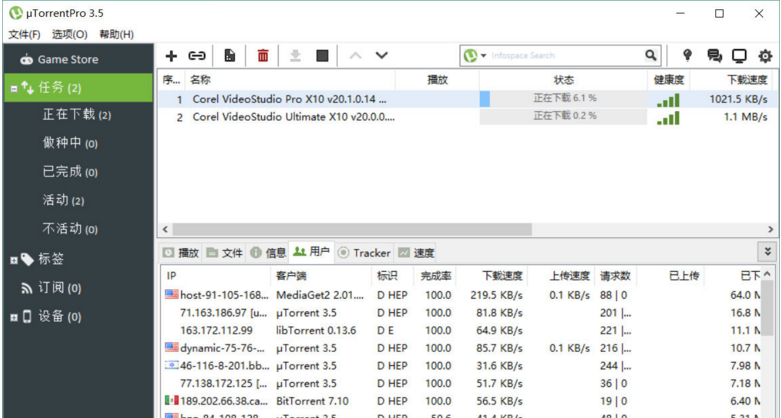
Task: Select peer 71.163.186.97 row
Action: coord(462,312)
